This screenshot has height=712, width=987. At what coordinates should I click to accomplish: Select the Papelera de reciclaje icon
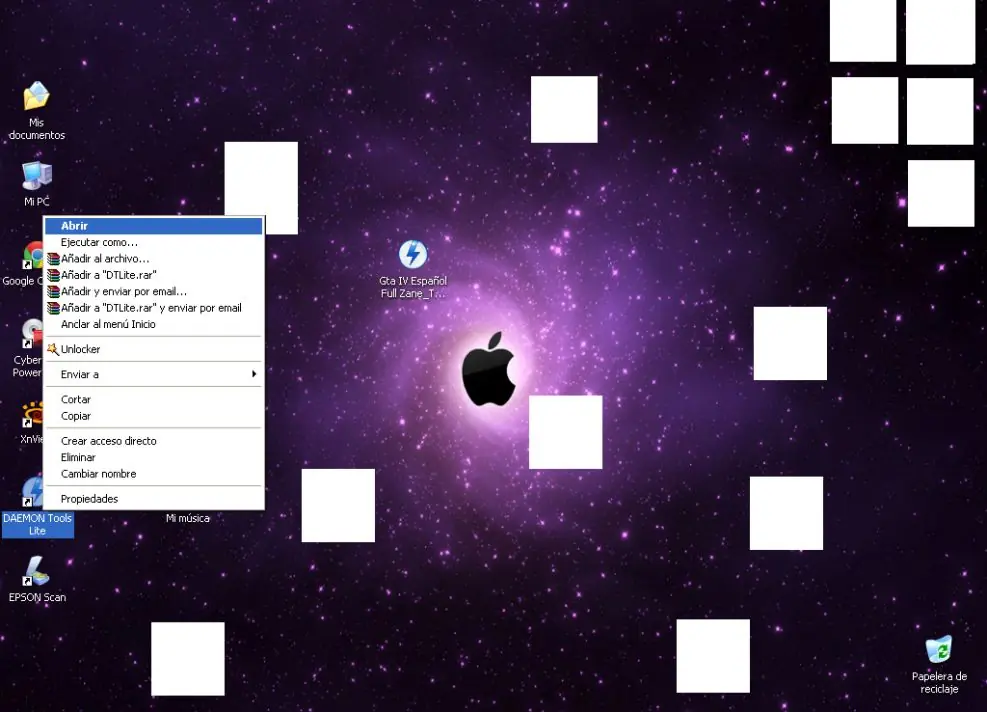point(939,650)
